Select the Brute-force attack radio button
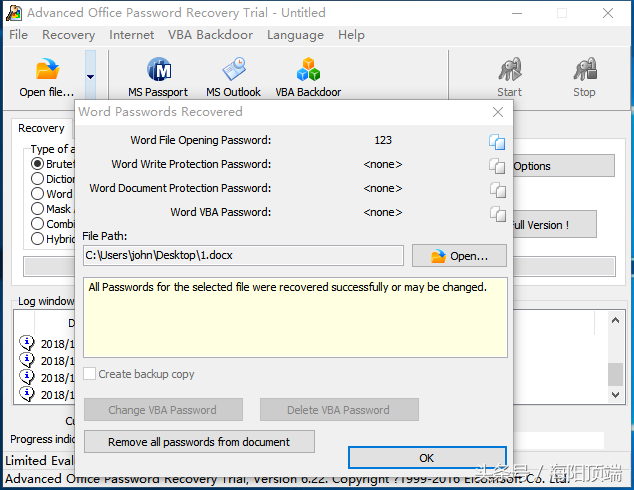Viewport: 634px width, 490px height. tap(37, 164)
